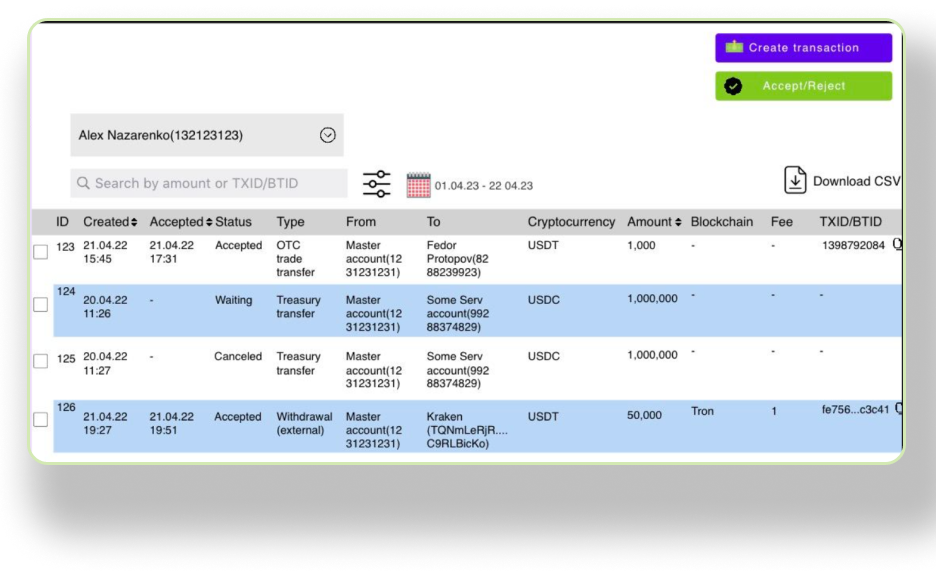
Task: Click amount 1,000 in row 123
Action: pos(641,245)
